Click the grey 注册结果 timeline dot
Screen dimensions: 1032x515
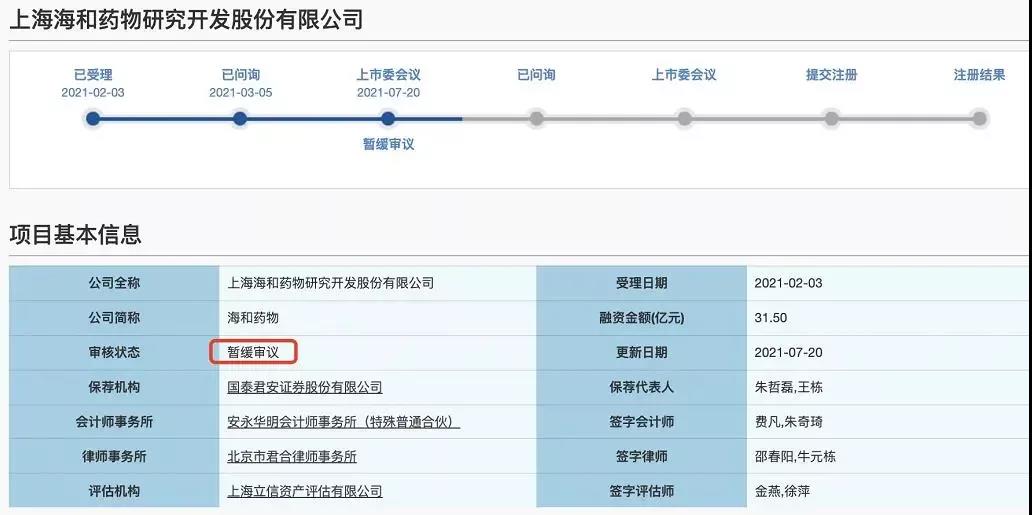(x=979, y=119)
